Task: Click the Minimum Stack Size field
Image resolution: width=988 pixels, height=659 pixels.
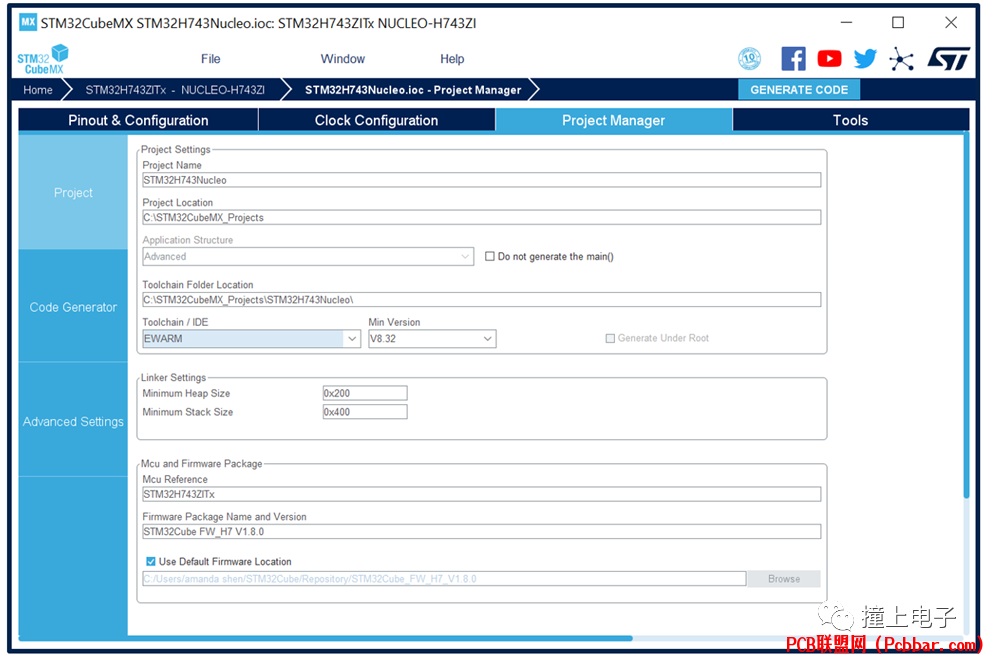Action: pyautogui.click(x=365, y=412)
